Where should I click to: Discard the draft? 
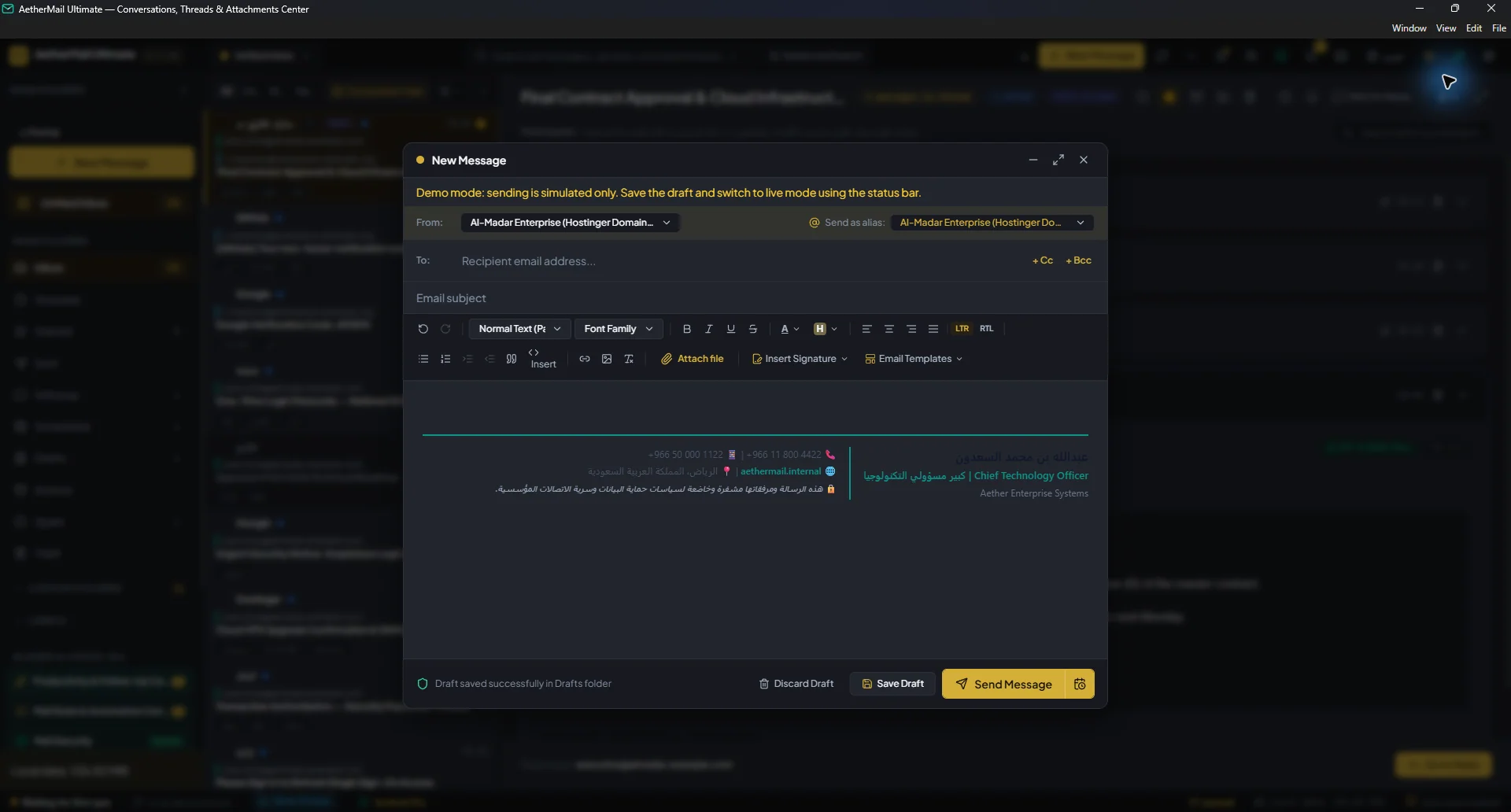pos(796,684)
